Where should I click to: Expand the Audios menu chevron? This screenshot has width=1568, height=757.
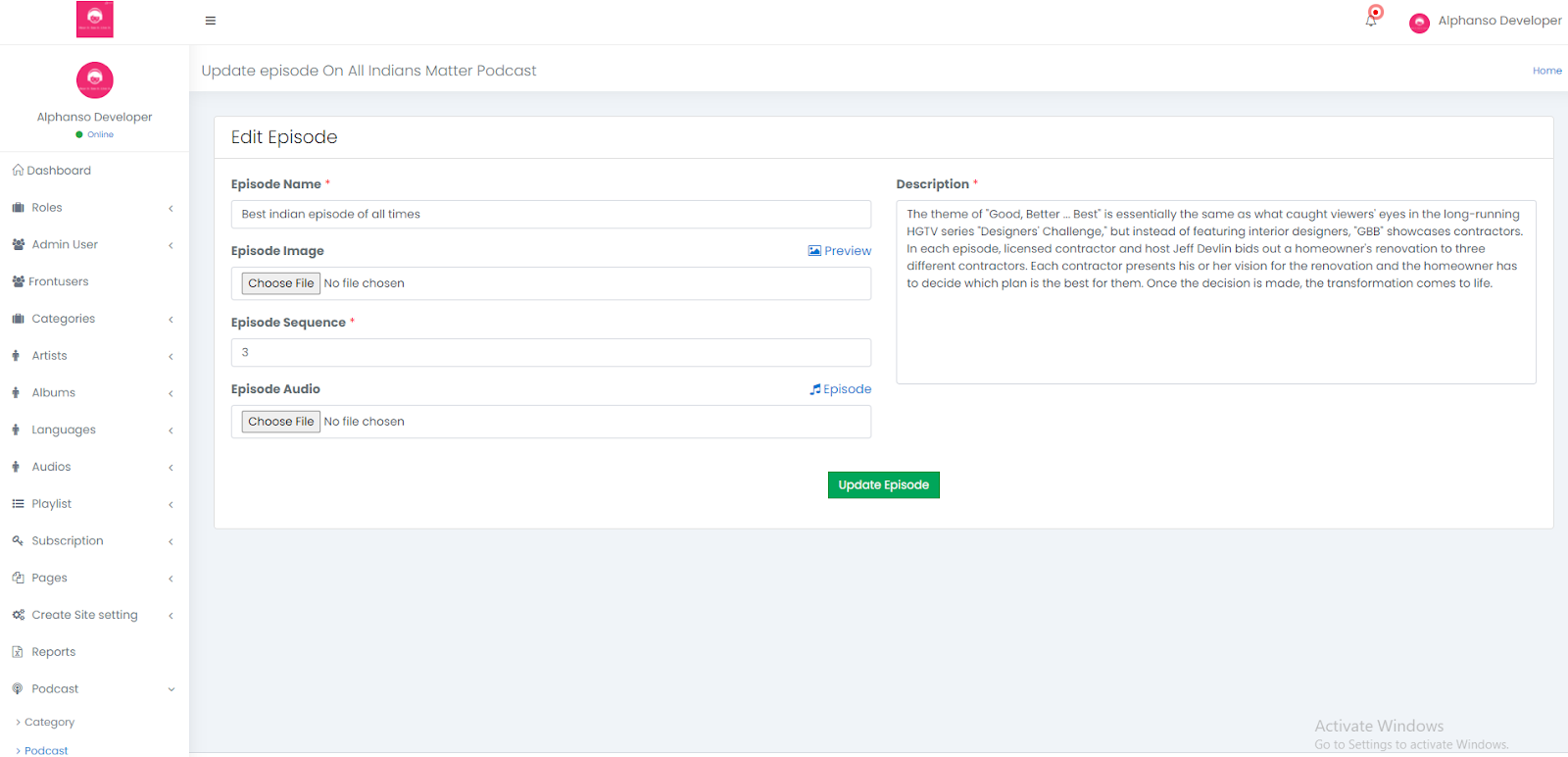click(x=171, y=468)
